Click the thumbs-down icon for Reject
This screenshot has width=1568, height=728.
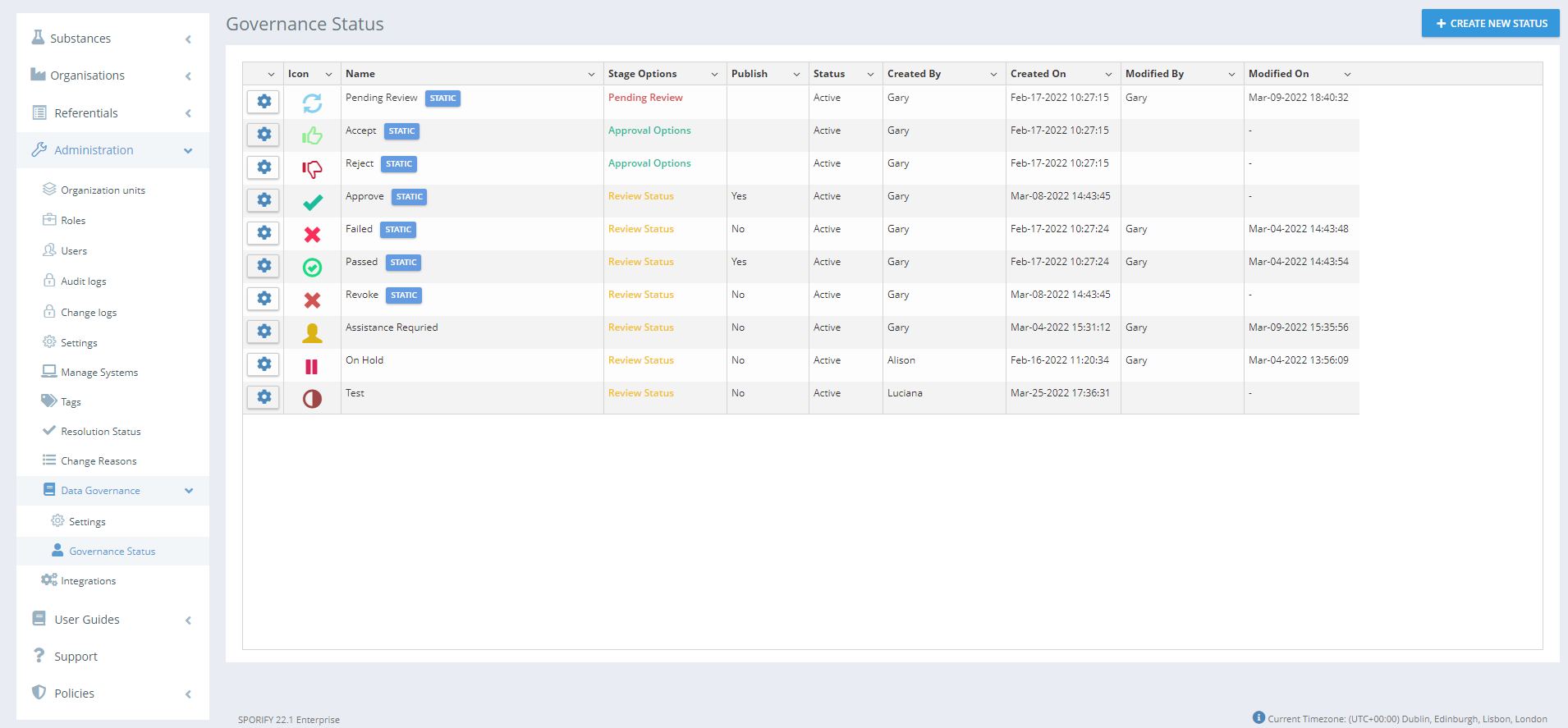pyautogui.click(x=312, y=169)
